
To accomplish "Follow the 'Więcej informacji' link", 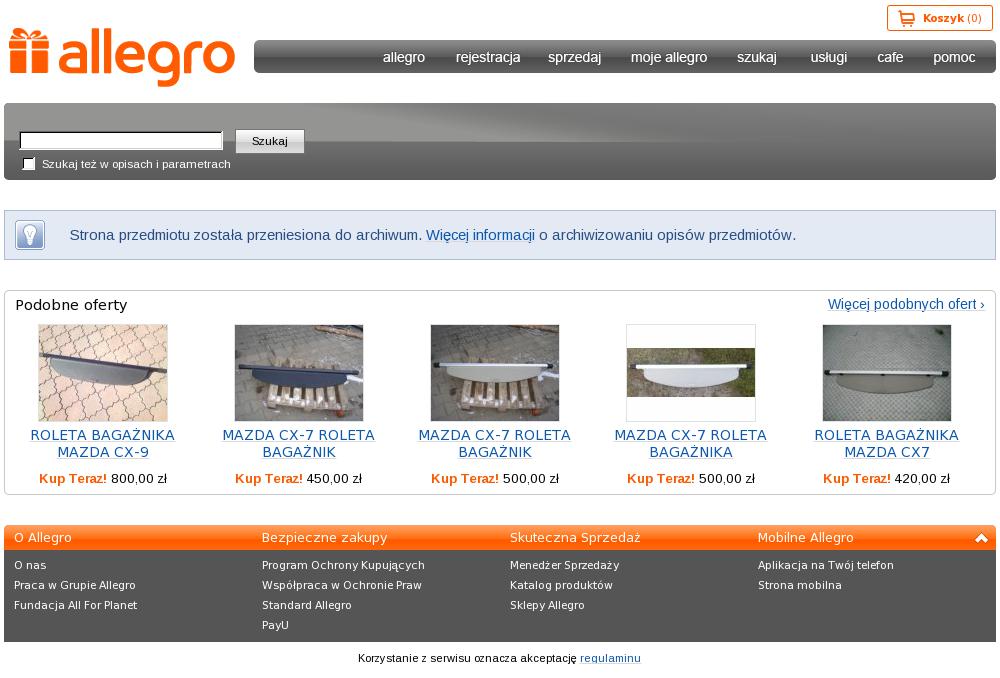I will click(x=480, y=235).
